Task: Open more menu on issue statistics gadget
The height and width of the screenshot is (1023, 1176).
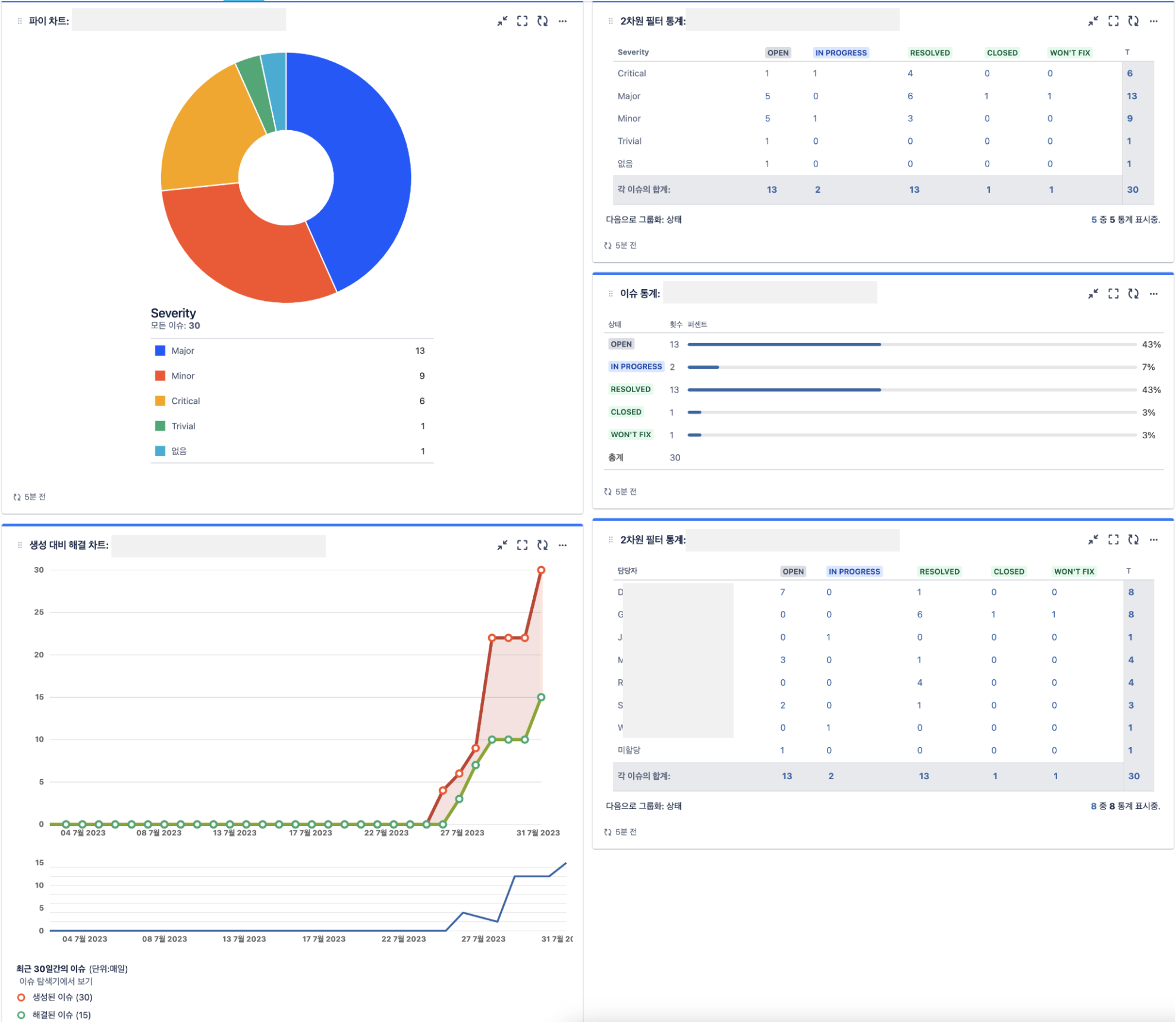Action: tap(1153, 294)
